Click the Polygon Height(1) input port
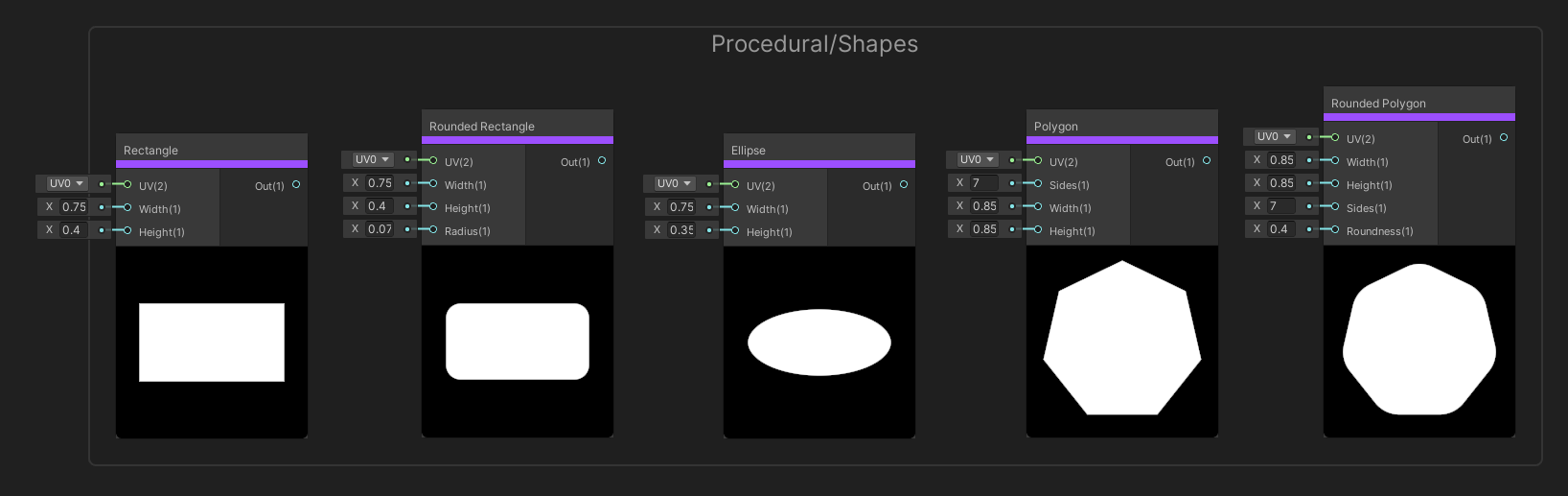 [1038, 229]
